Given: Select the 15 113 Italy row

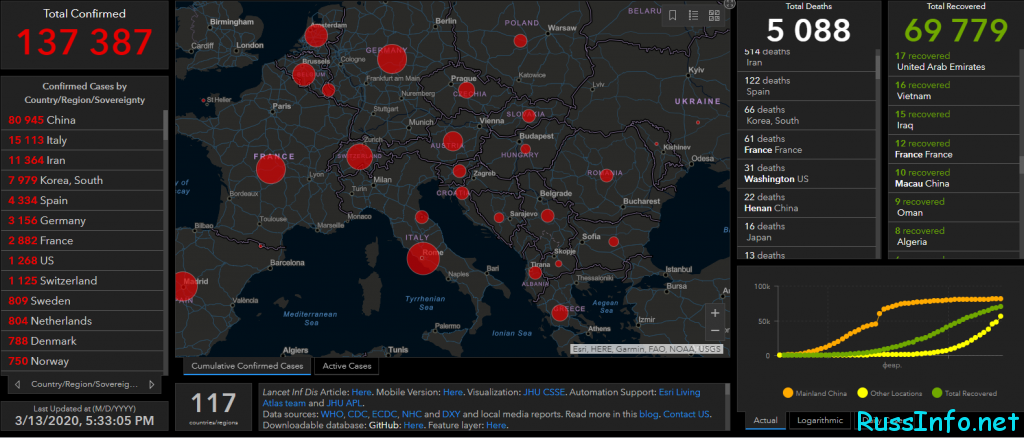Looking at the screenshot, I should pyautogui.click(x=83, y=140).
